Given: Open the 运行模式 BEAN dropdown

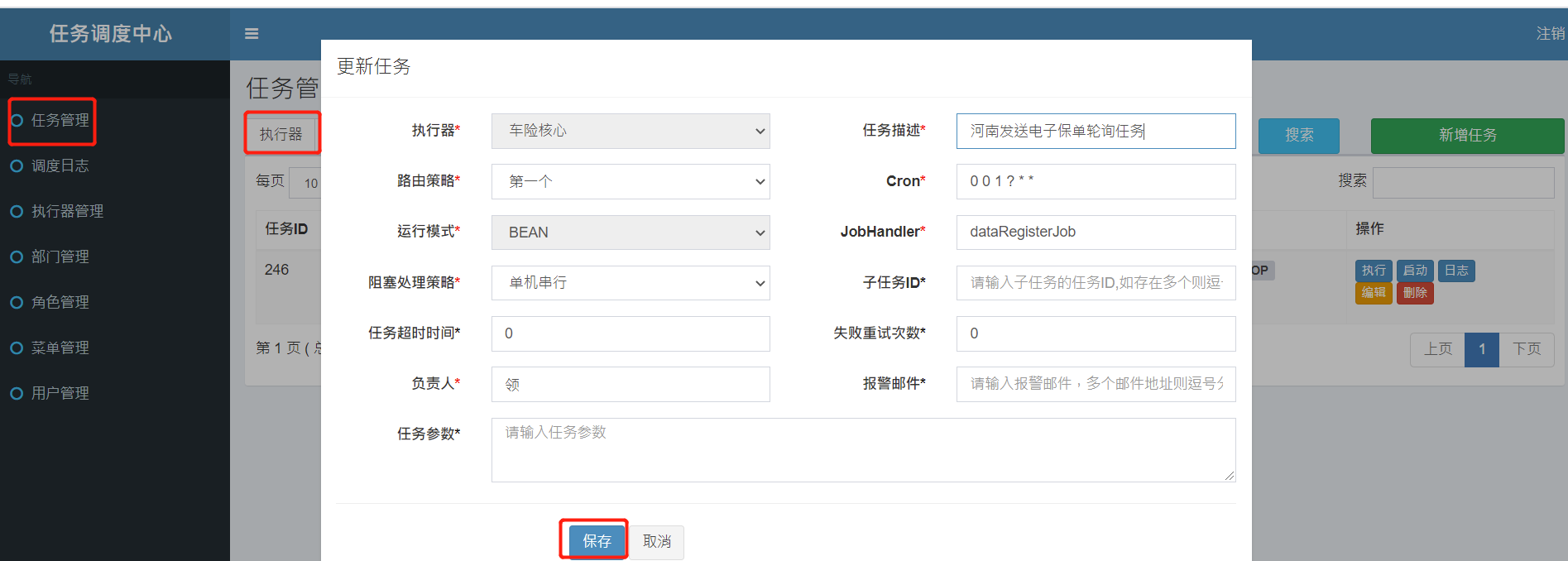Looking at the screenshot, I should [x=631, y=233].
